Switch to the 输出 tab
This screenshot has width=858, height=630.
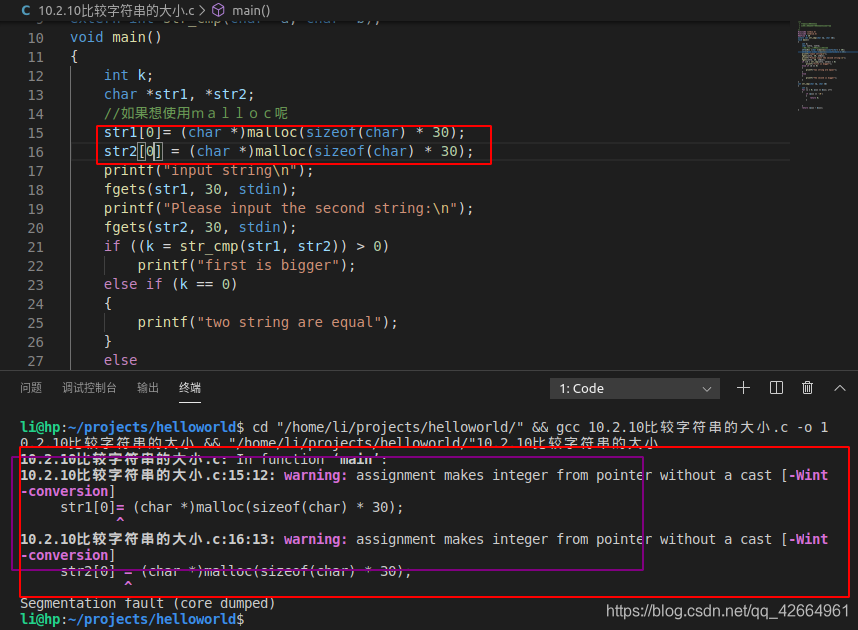(148, 388)
